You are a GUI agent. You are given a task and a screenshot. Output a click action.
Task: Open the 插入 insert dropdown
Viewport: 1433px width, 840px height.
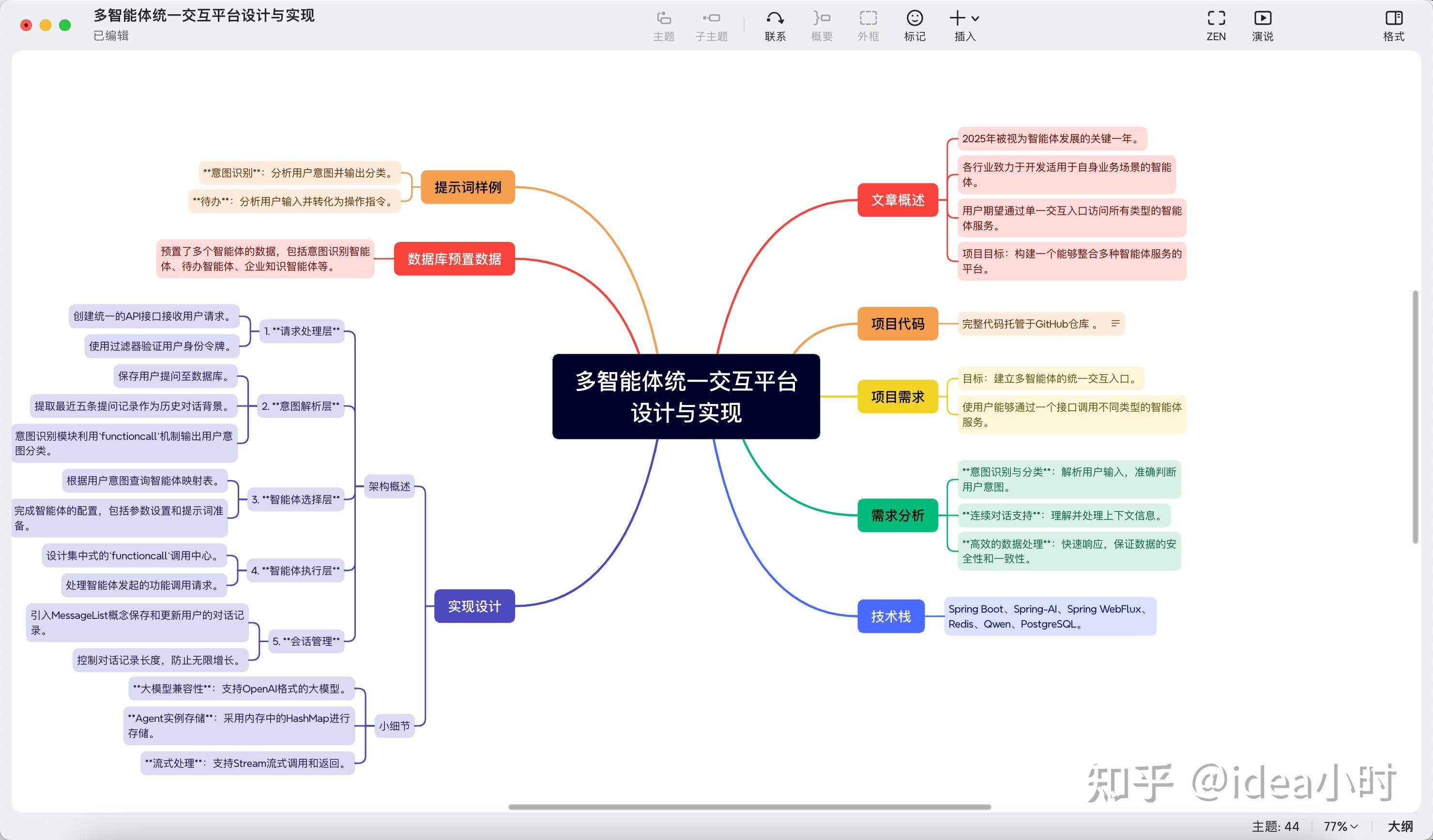(x=964, y=19)
